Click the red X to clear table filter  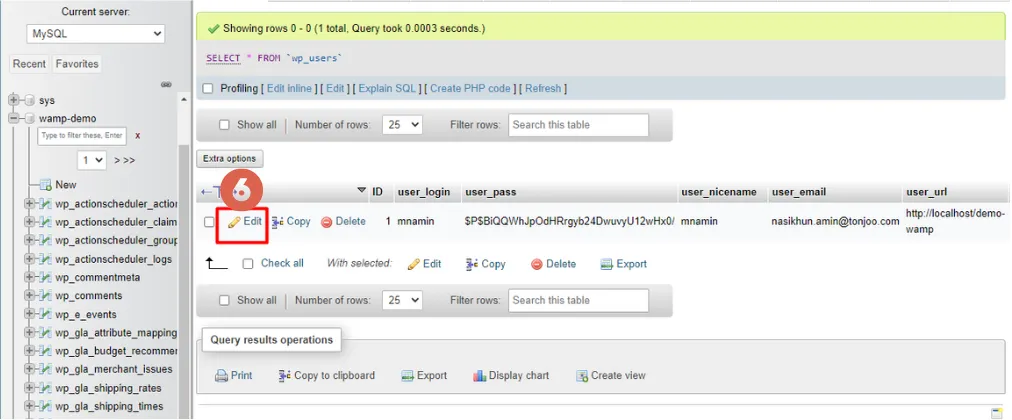click(x=137, y=135)
